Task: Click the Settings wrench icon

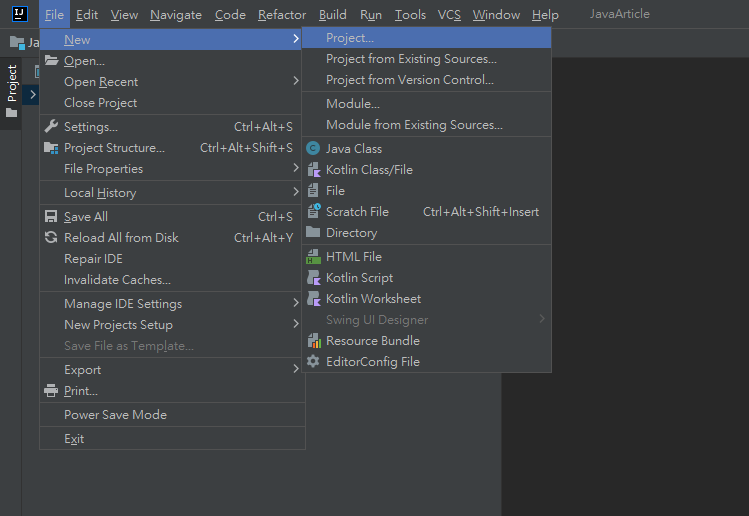Action: (51, 126)
